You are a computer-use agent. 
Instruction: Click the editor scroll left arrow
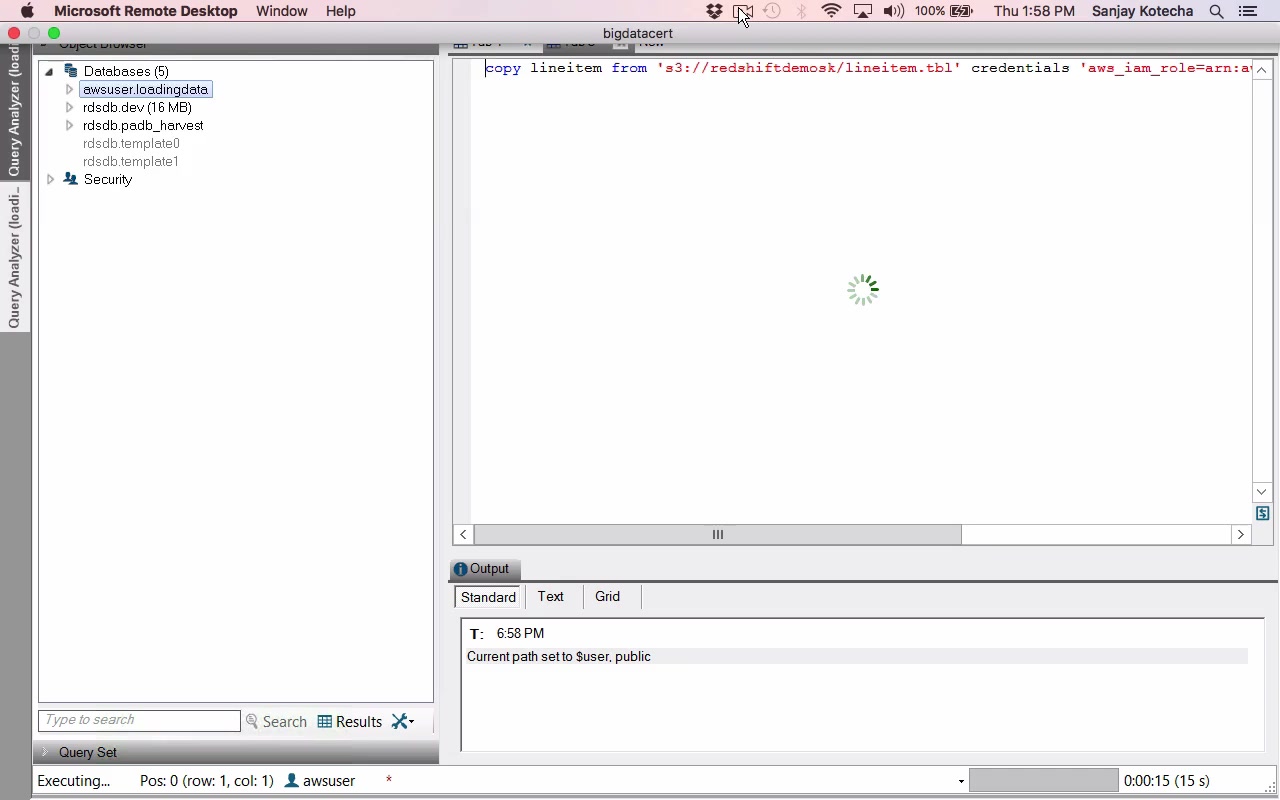[463, 535]
